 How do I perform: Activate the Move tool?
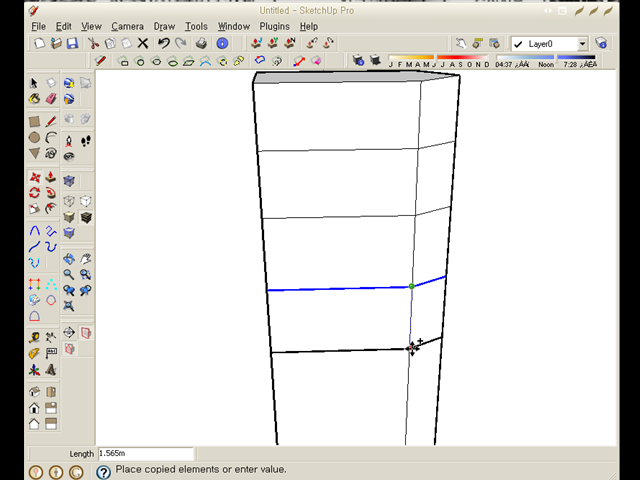[35, 177]
